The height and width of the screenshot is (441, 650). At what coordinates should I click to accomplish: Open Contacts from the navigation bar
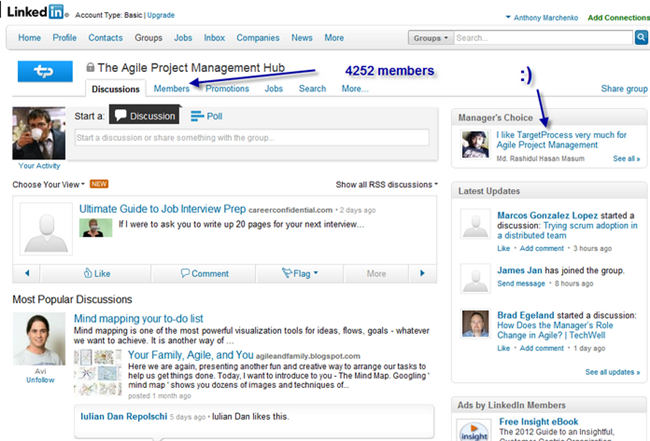105,38
